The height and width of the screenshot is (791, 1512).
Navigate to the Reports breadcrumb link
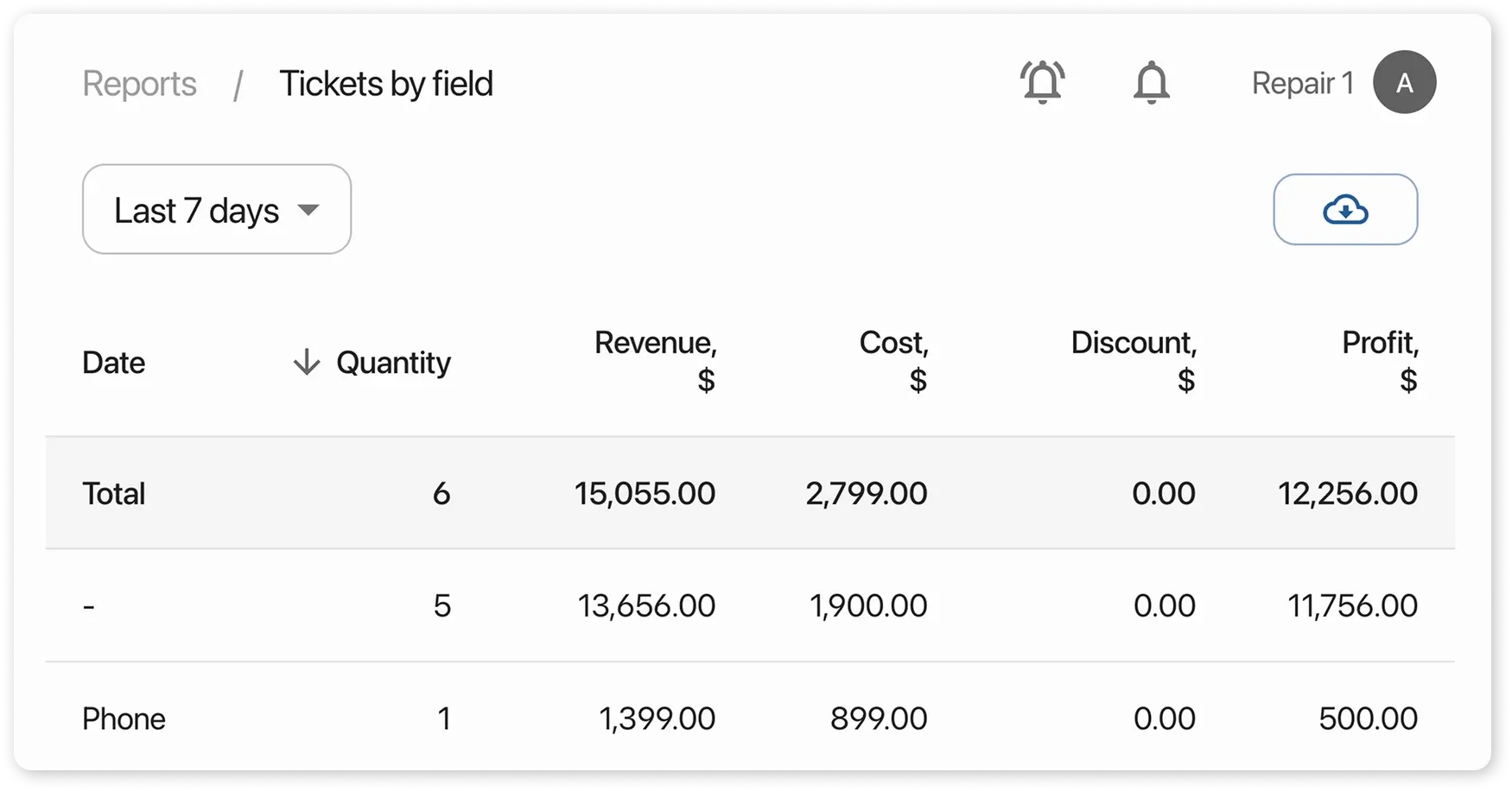pos(139,83)
